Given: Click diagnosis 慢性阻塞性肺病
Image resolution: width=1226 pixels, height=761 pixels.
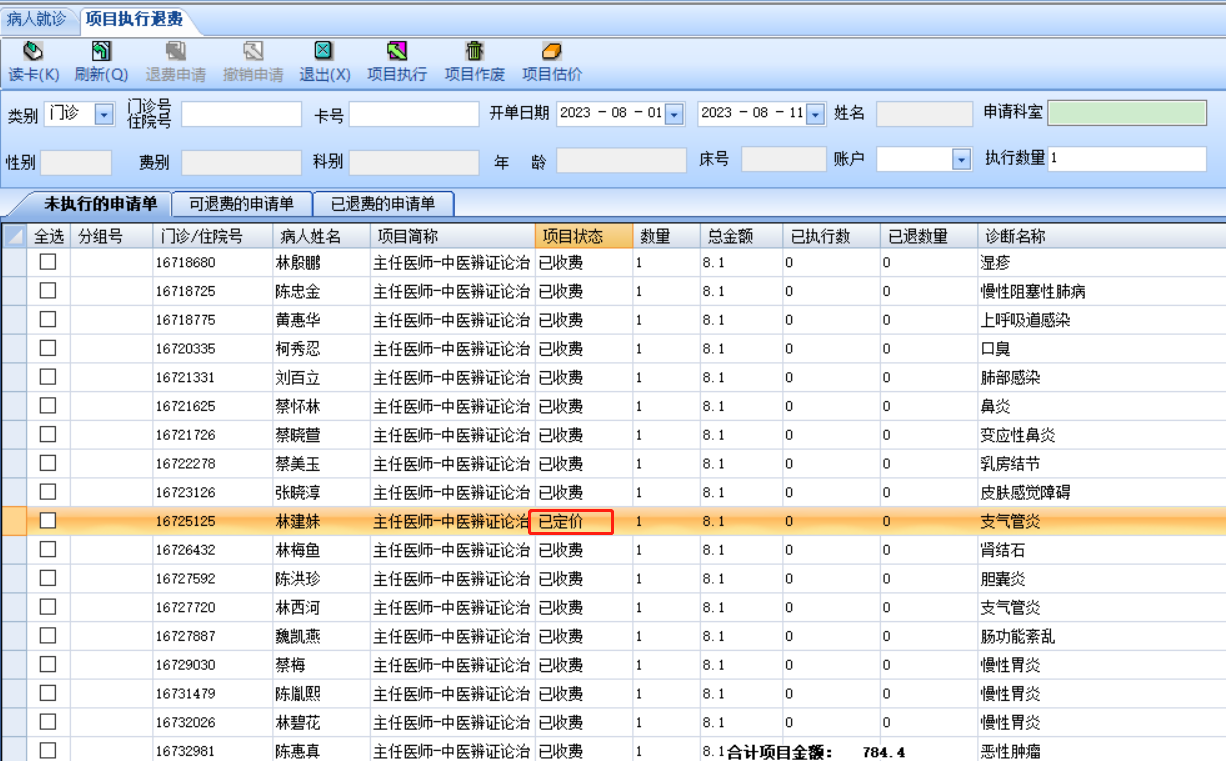Looking at the screenshot, I should coord(1033,292).
